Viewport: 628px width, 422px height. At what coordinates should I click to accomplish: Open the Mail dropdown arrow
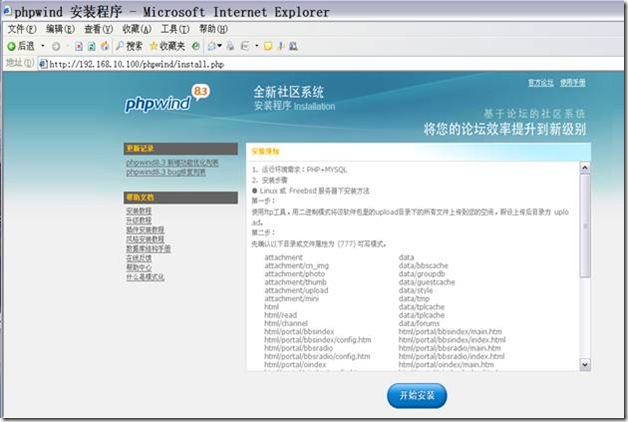[x=219, y=46]
